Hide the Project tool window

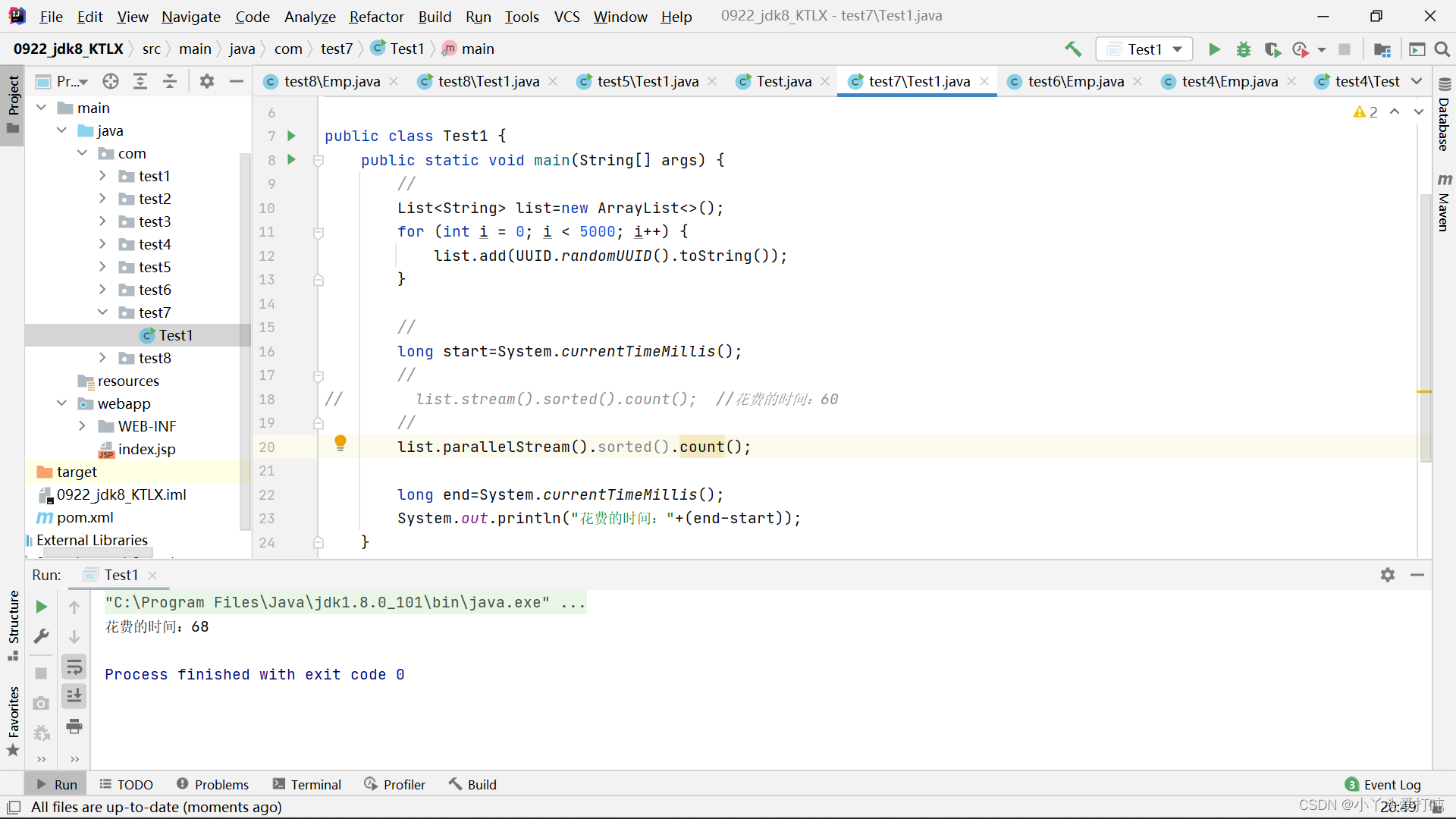coord(237,81)
